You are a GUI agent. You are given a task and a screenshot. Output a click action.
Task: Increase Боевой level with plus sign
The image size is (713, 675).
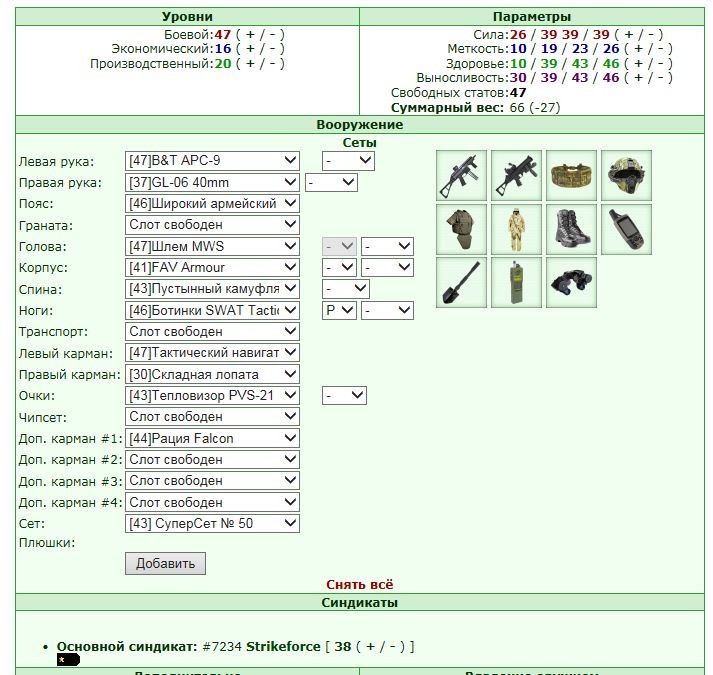[x=251, y=35]
